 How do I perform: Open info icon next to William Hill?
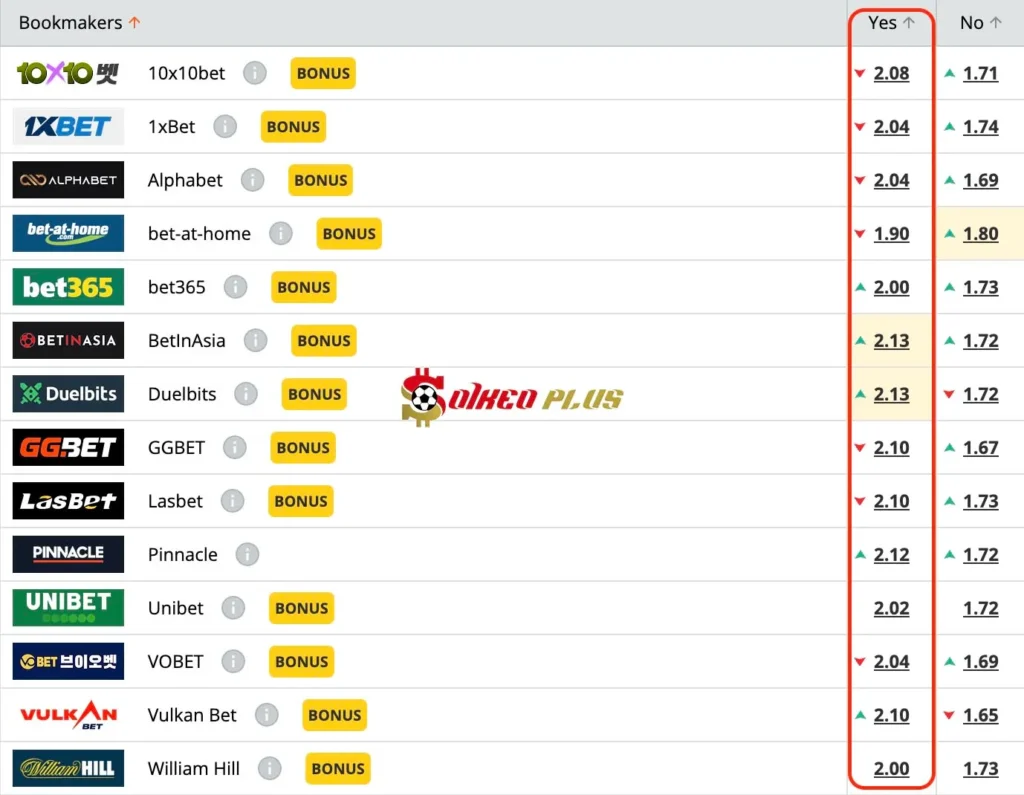tap(269, 768)
